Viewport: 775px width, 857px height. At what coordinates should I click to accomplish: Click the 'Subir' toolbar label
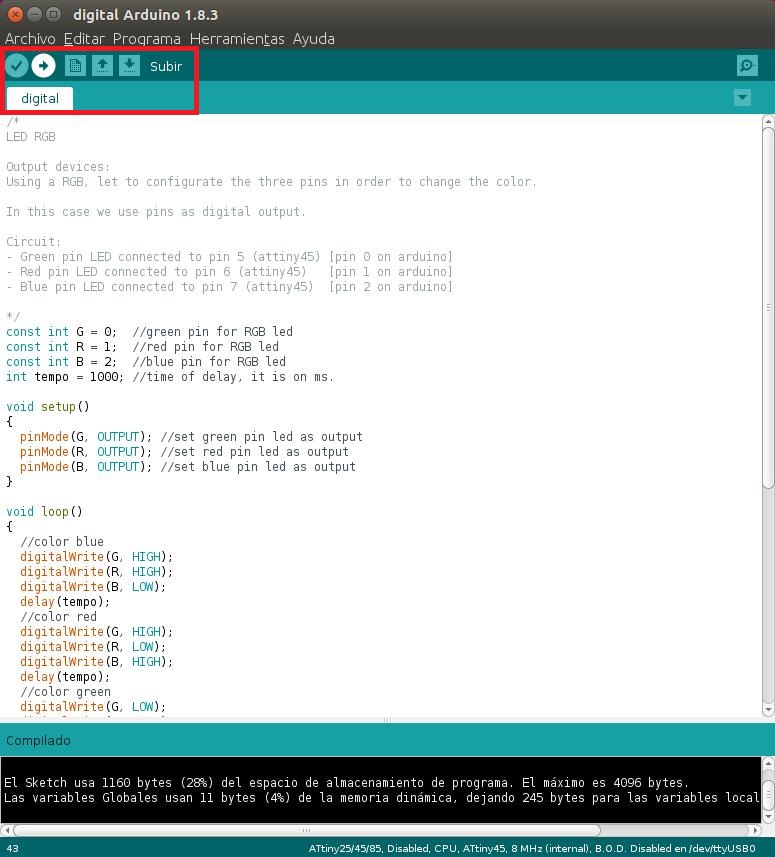point(166,66)
